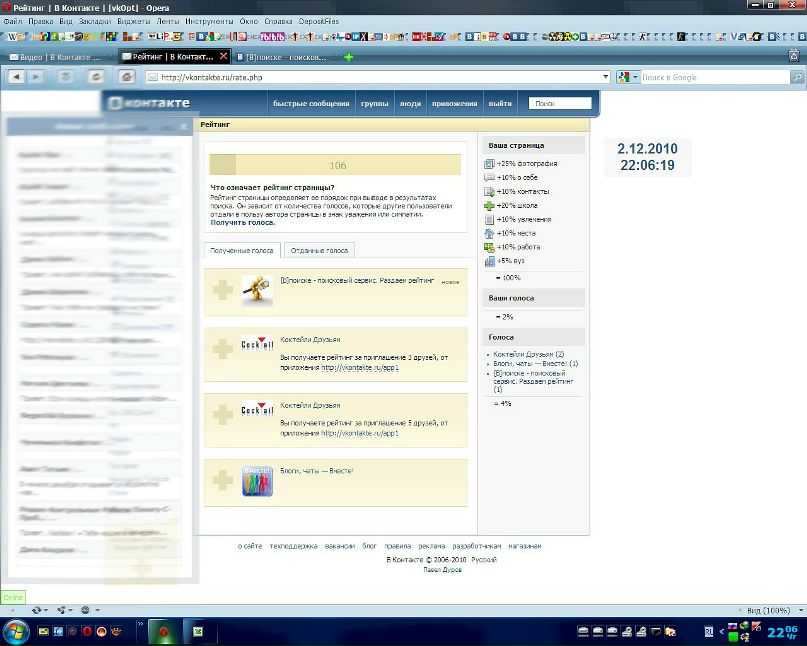807x646 pixels.
Task: Click the +10% работа icon
Action: [x=489, y=247]
